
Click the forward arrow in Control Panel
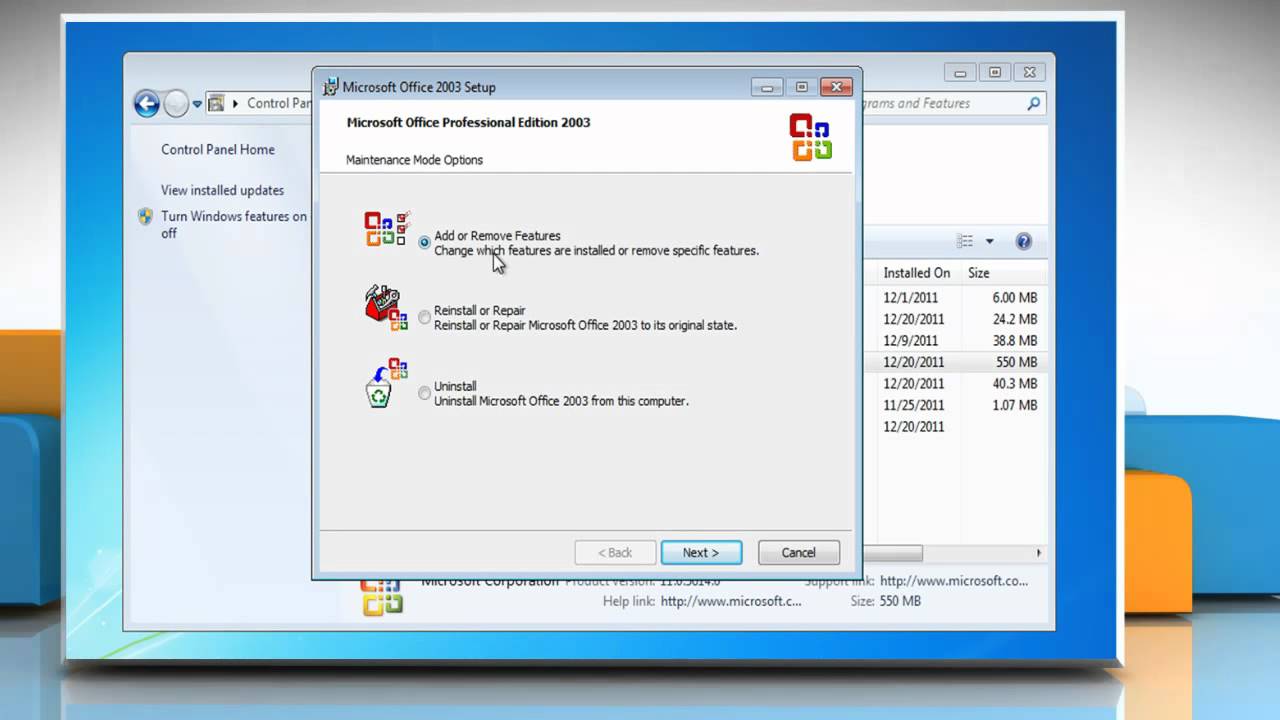coord(176,103)
